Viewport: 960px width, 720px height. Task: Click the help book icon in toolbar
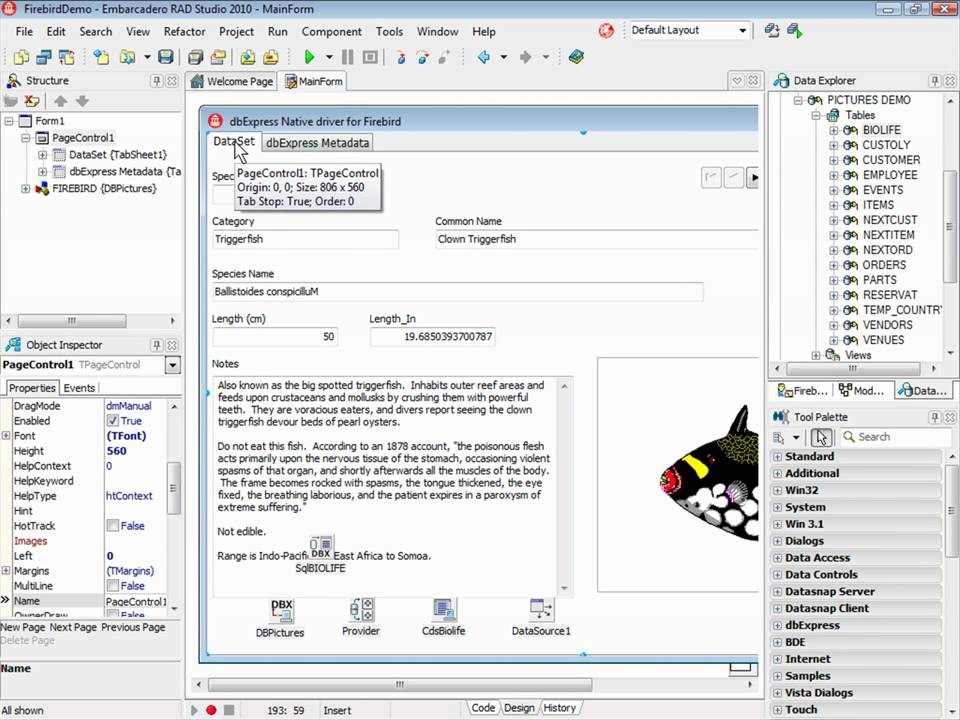[x=576, y=57]
